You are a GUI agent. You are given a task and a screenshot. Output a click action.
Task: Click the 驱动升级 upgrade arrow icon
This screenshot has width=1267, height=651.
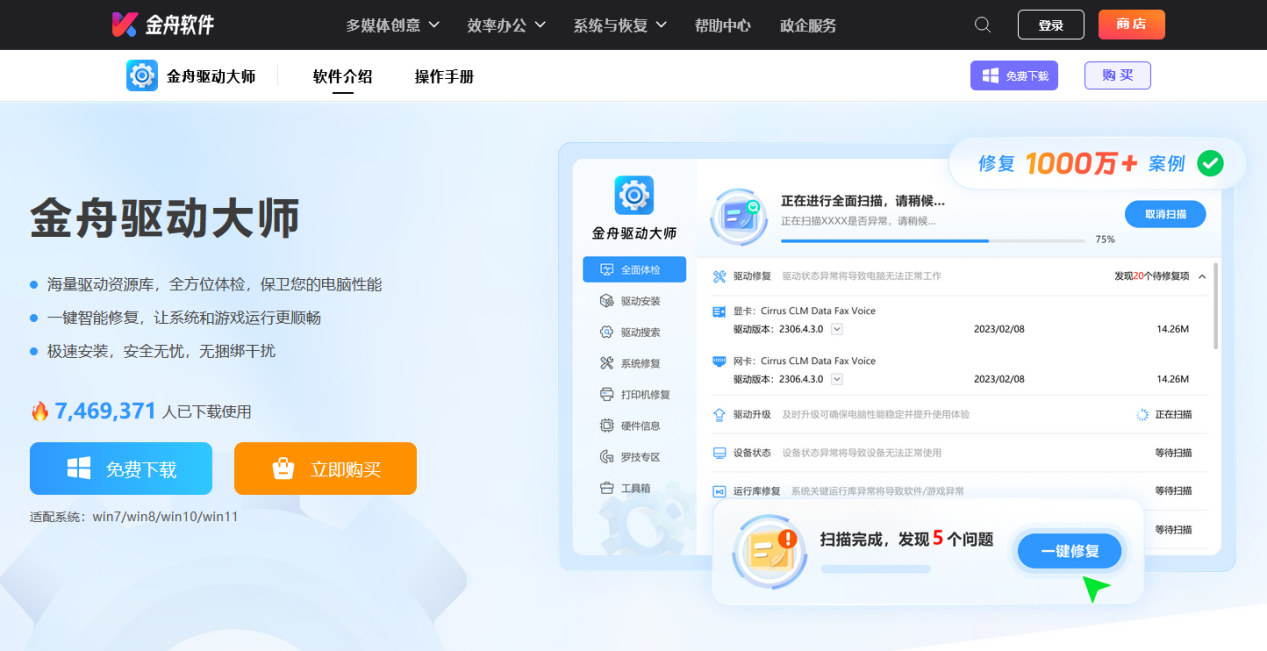click(x=719, y=414)
